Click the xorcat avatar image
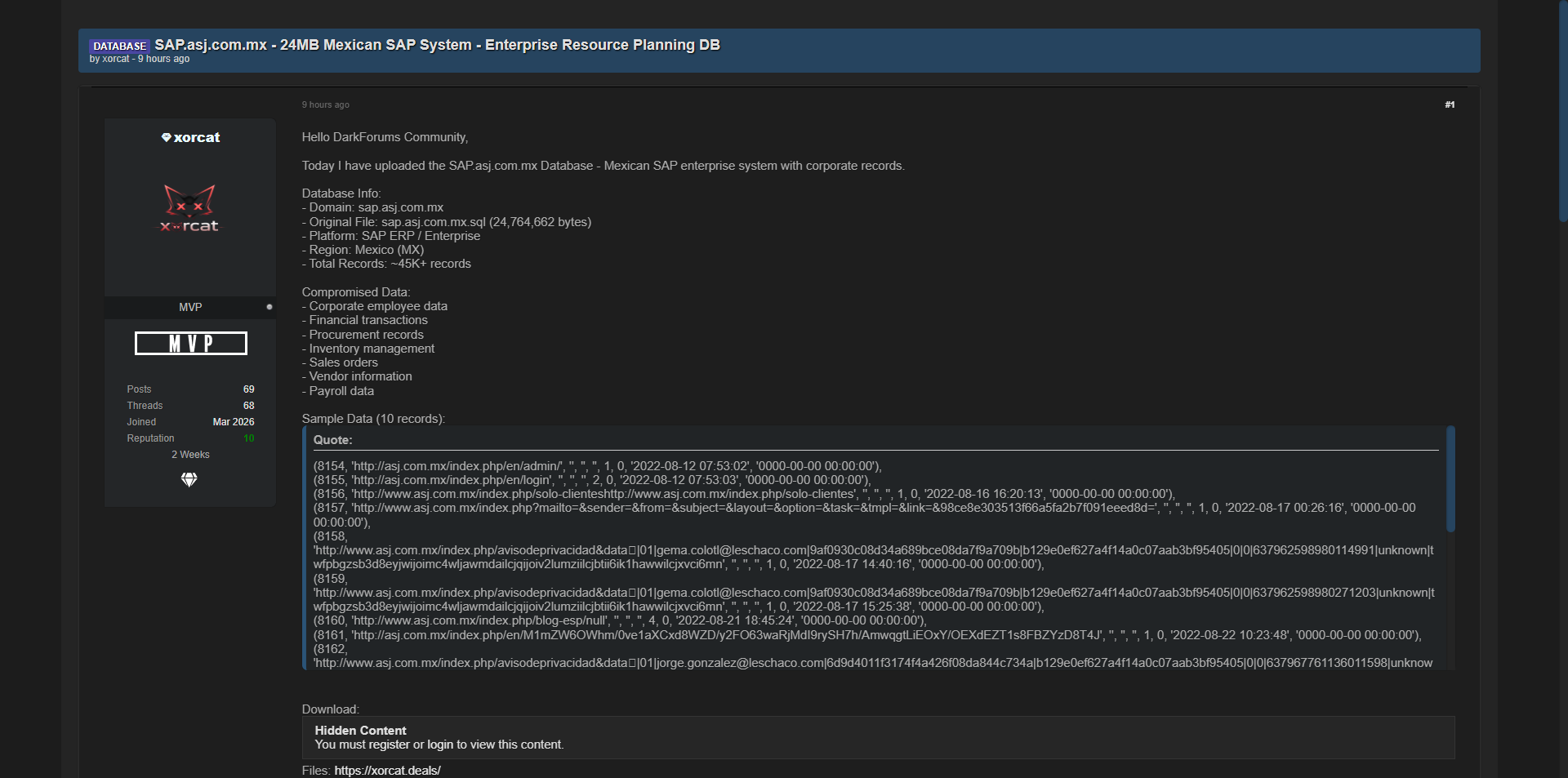This screenshot has width=1568, height=778. pos(189,208)
